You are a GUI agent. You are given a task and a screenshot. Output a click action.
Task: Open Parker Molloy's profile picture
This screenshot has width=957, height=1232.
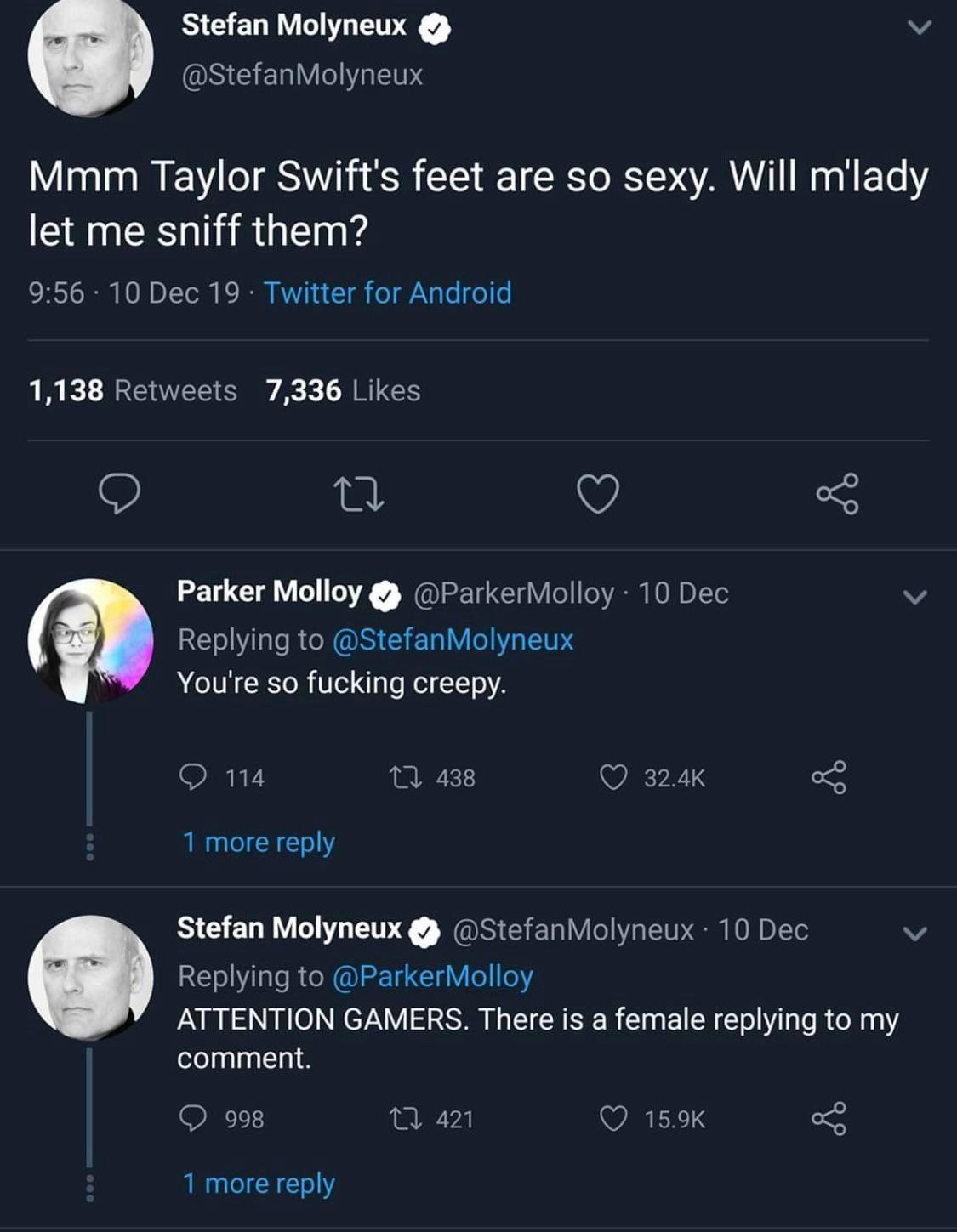[x=90, y=641]
